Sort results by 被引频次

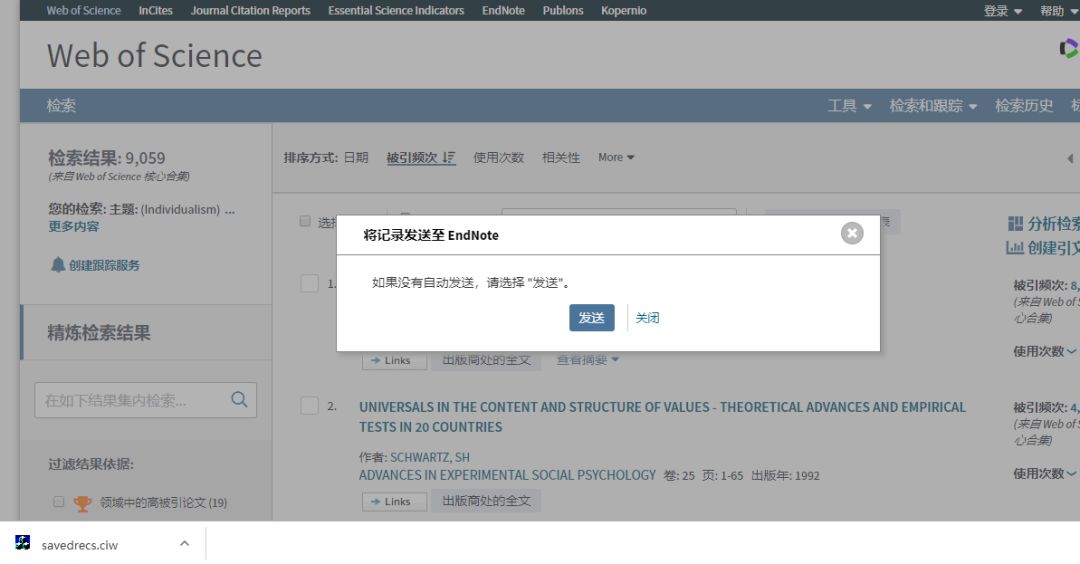pyautogui.click(x=412, y=158)
